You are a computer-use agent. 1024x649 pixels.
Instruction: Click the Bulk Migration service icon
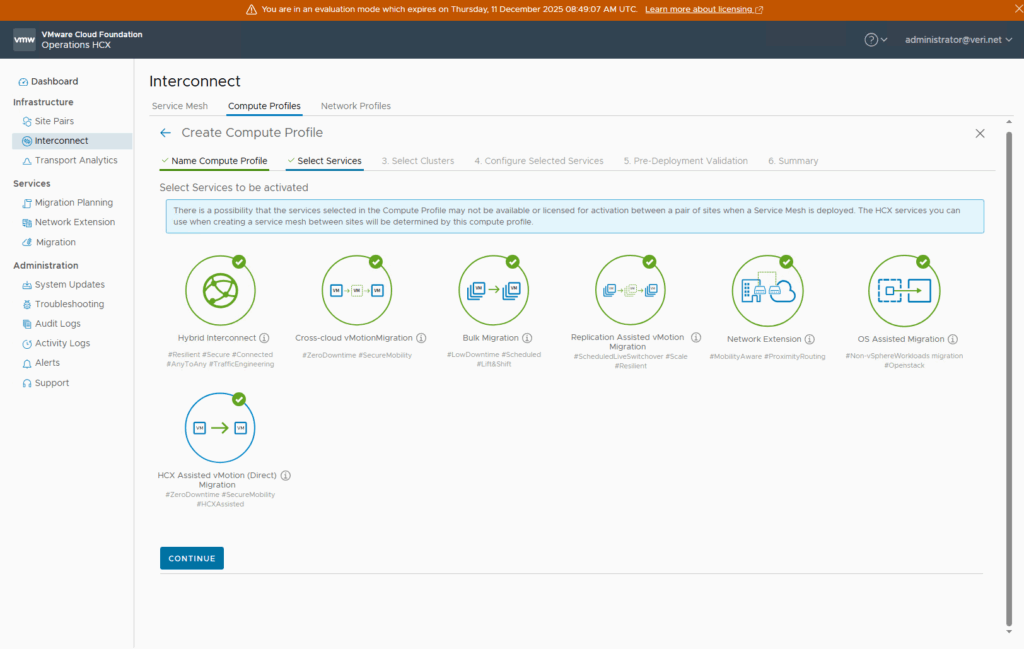(494, 290)
